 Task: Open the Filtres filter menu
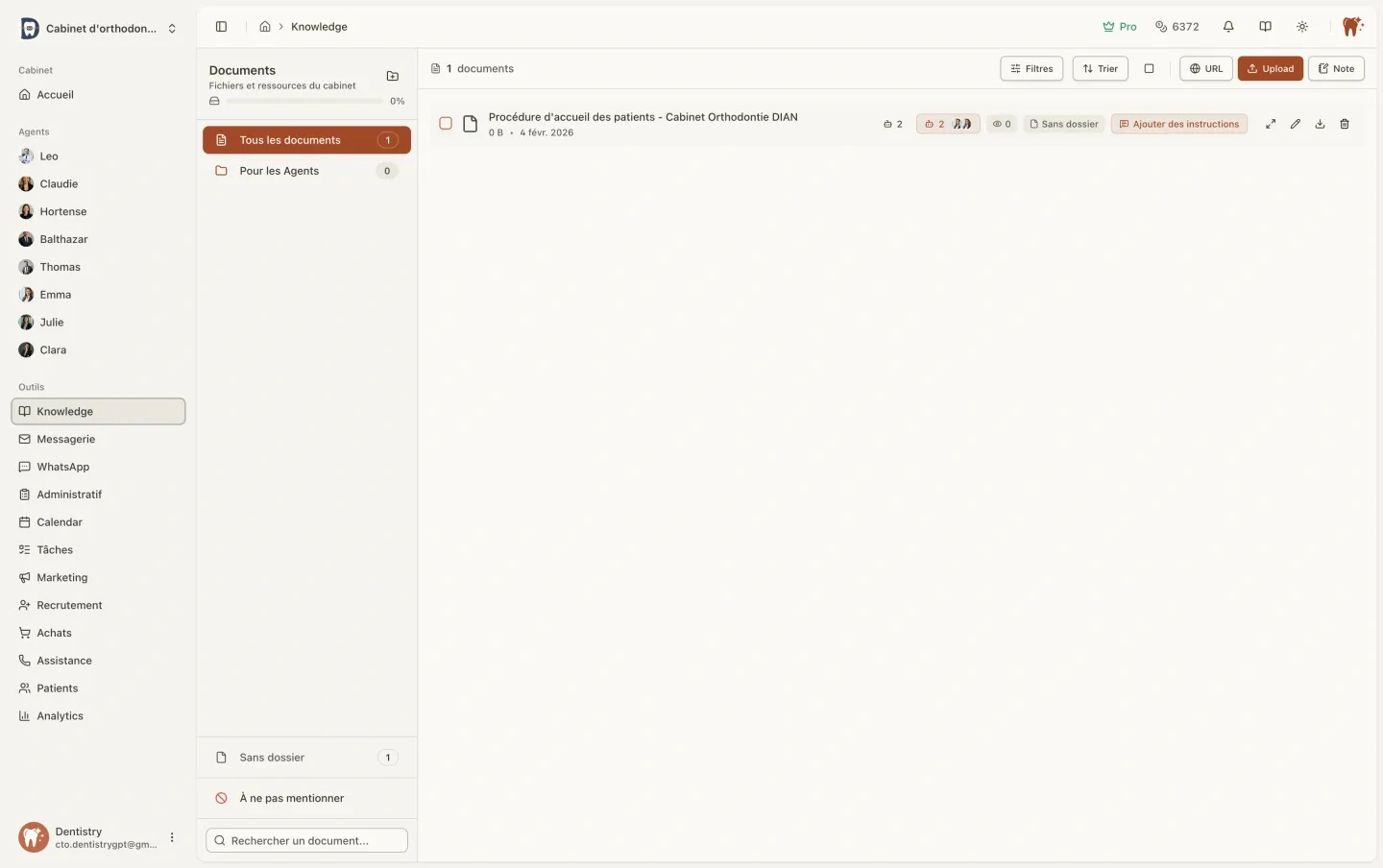click(1031, 69)
